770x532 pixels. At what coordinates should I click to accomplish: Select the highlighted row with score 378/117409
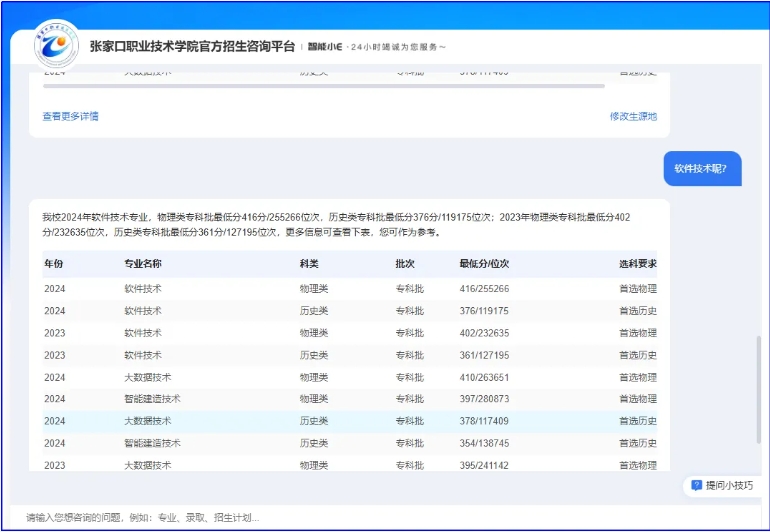point(350,421)
